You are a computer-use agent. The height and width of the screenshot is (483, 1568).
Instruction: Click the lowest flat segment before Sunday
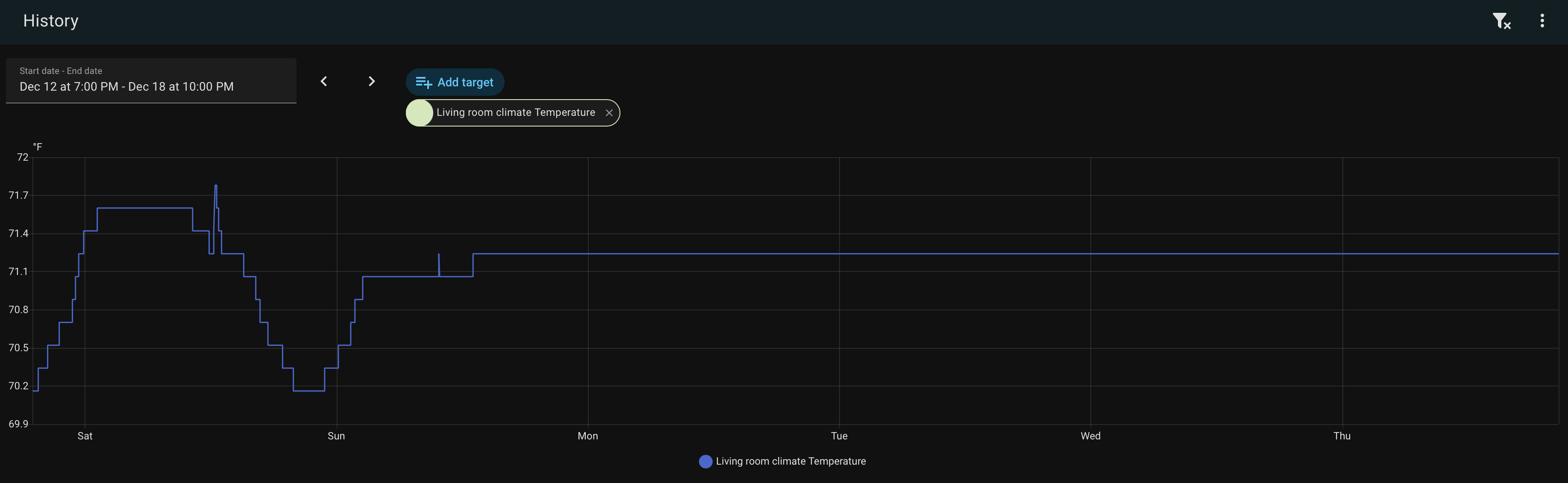(308, 390)
